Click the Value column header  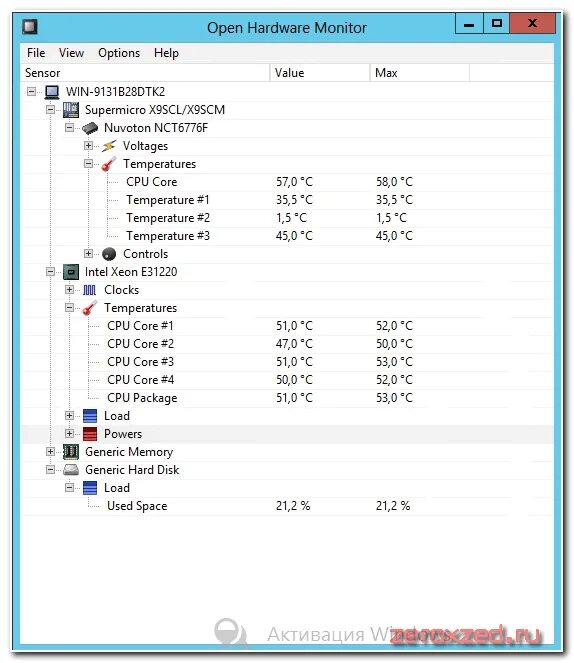(x=320, y=73)
